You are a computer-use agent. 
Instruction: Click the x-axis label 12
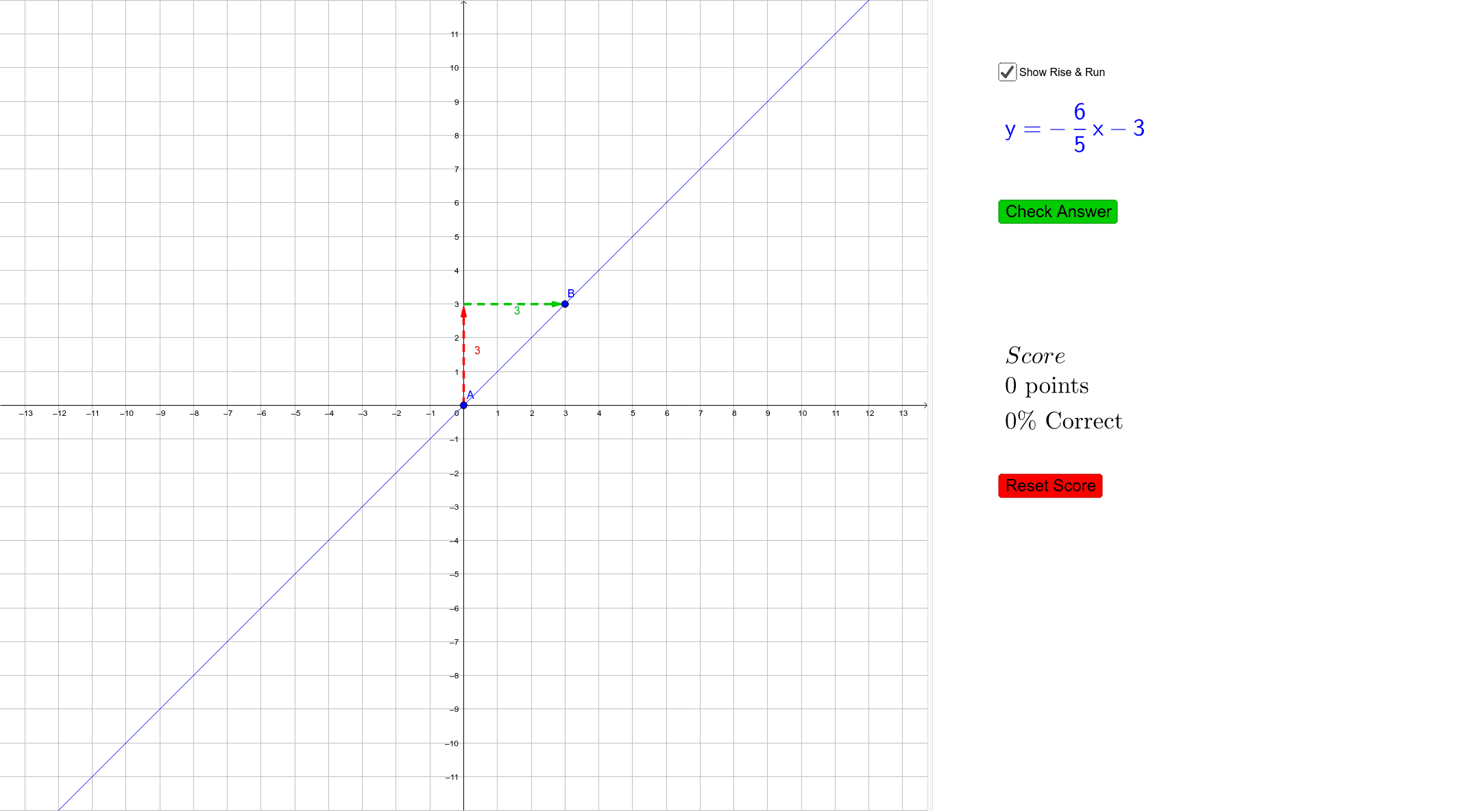point(869,413)
